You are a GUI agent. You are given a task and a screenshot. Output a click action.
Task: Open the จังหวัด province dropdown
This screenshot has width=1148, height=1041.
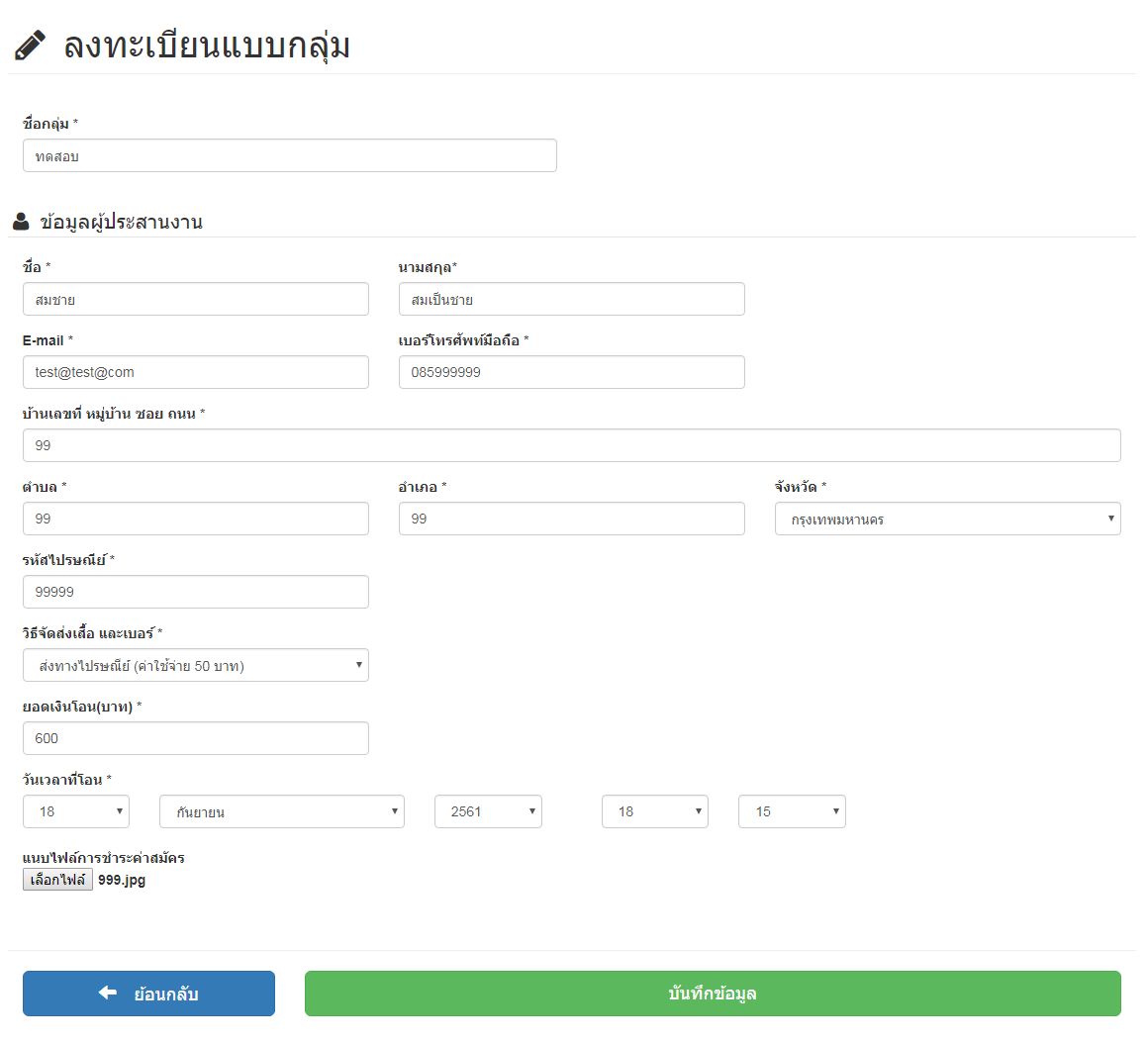(947, 519)
